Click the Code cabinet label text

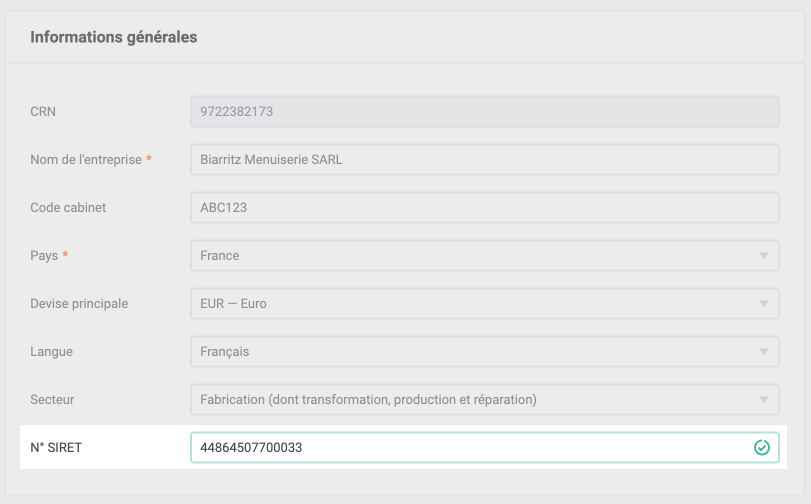(68, 207)
